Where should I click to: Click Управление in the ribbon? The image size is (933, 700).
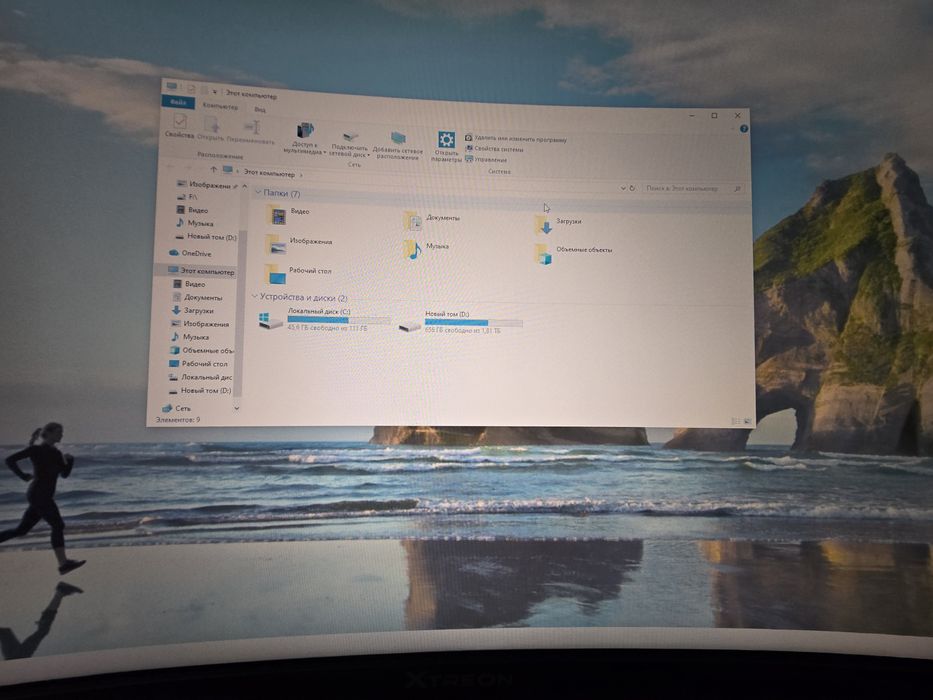click(x=486, y=160)
